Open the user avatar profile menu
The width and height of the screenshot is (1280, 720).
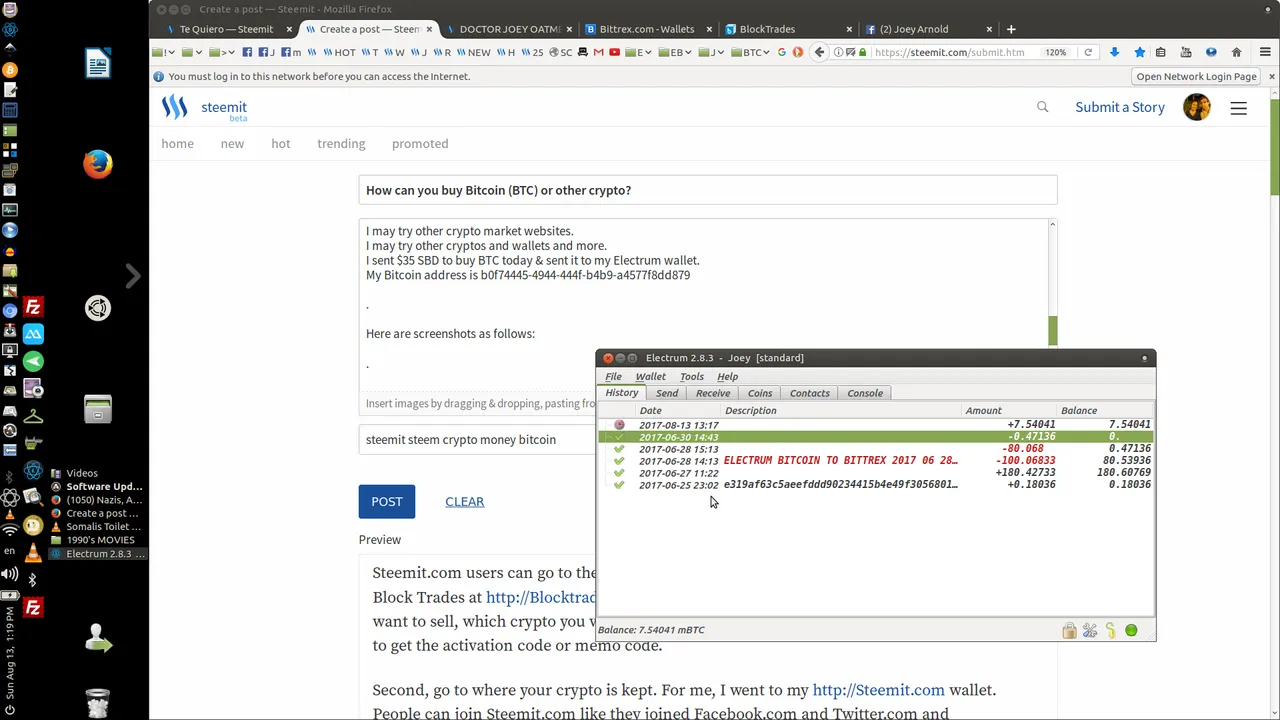pyautogui.click(x=1197, y=107)
